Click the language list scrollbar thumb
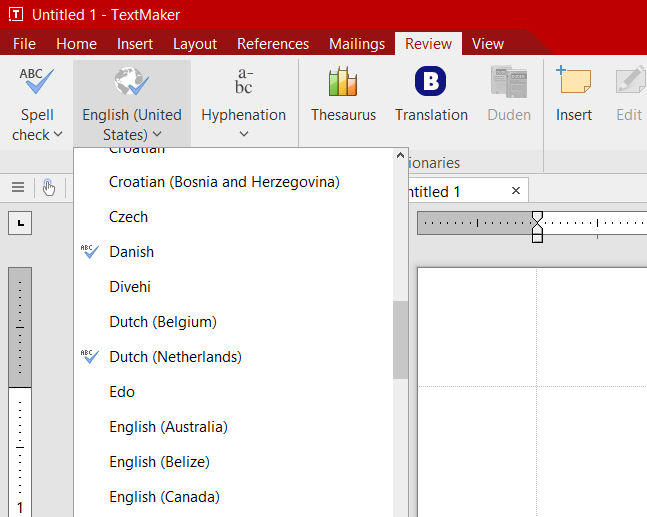This screenshot has height=517, width=647. click(x=400, y=340)
